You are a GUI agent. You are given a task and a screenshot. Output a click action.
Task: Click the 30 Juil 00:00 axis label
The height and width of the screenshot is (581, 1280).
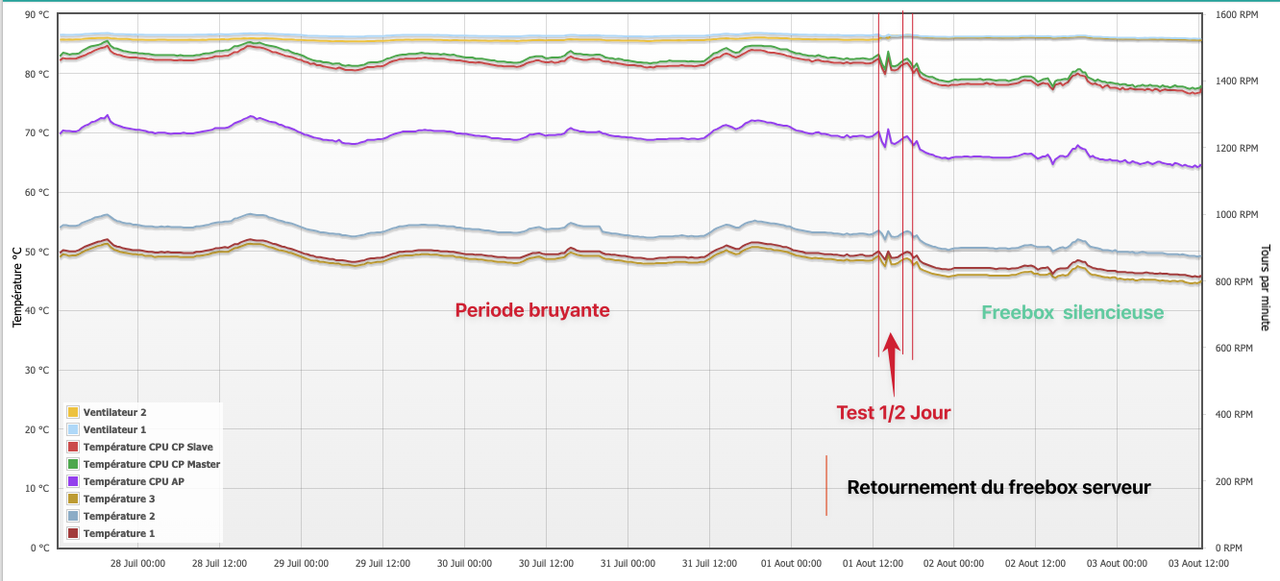tap(465, 563)
